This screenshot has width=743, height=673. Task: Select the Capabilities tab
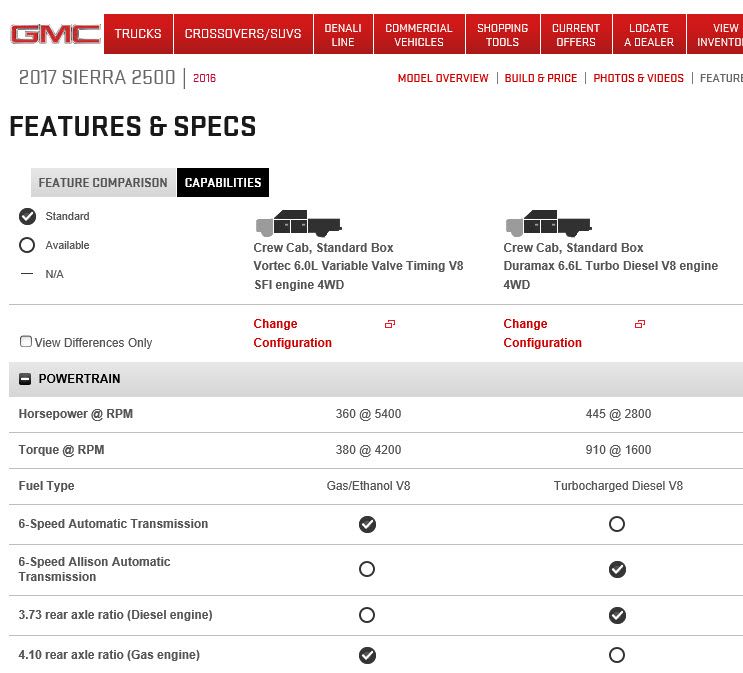coord(223,183)
